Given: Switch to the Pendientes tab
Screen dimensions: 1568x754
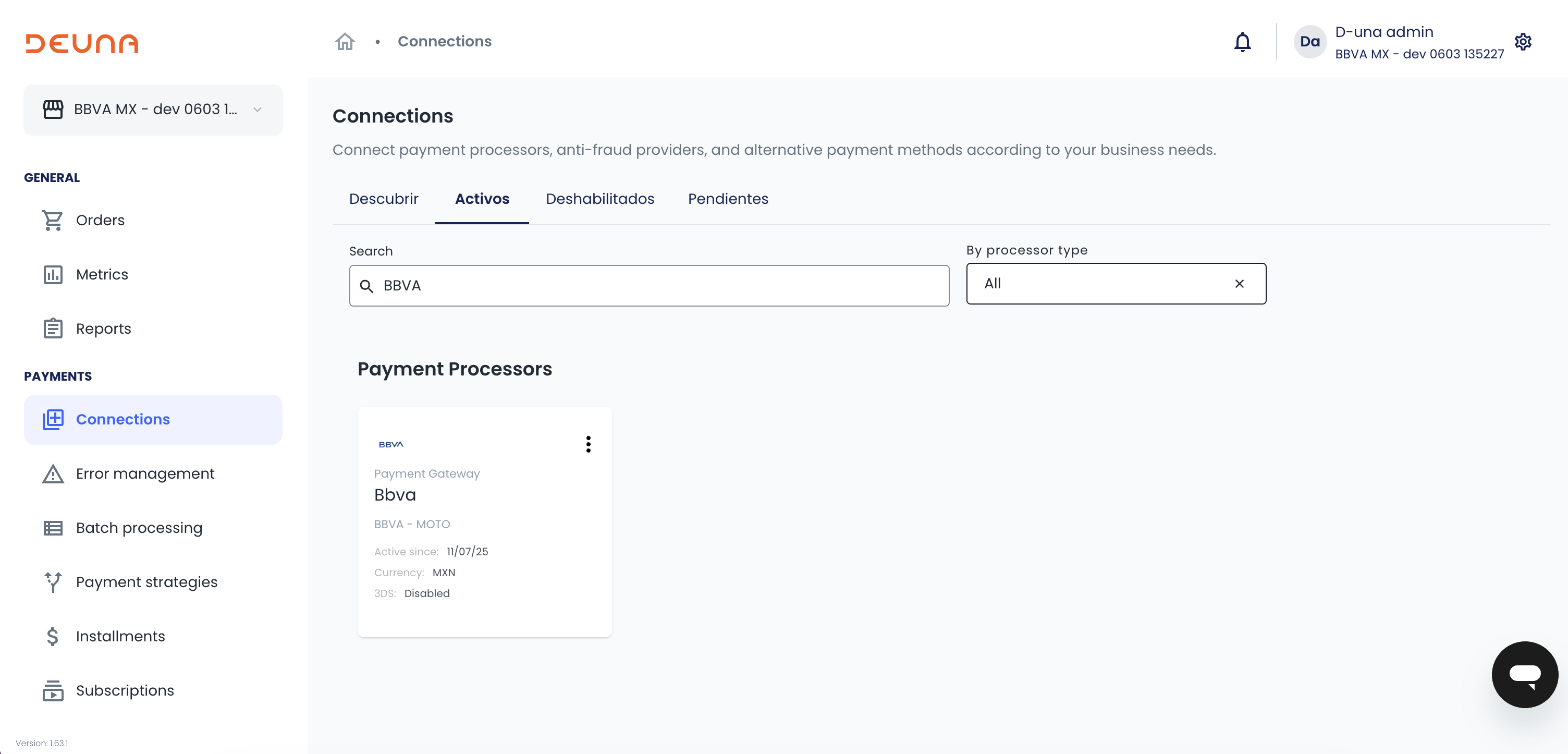Looking at the screenshot, I should (x=727, y=199).
